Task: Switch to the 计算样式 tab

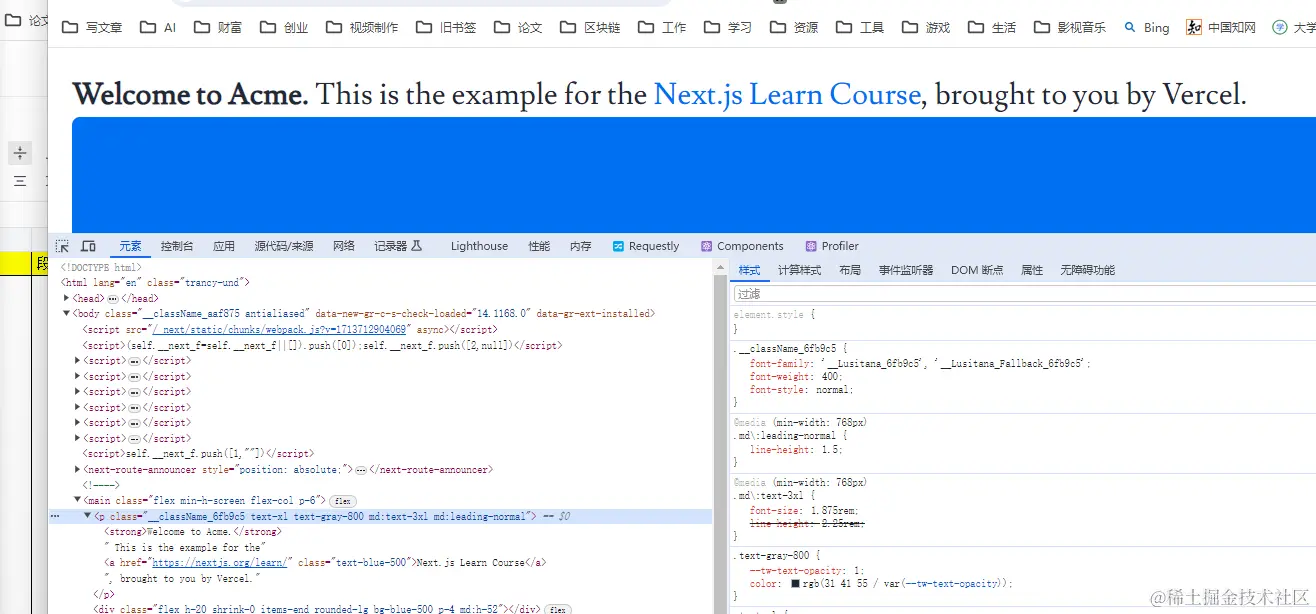Action: 799,269
